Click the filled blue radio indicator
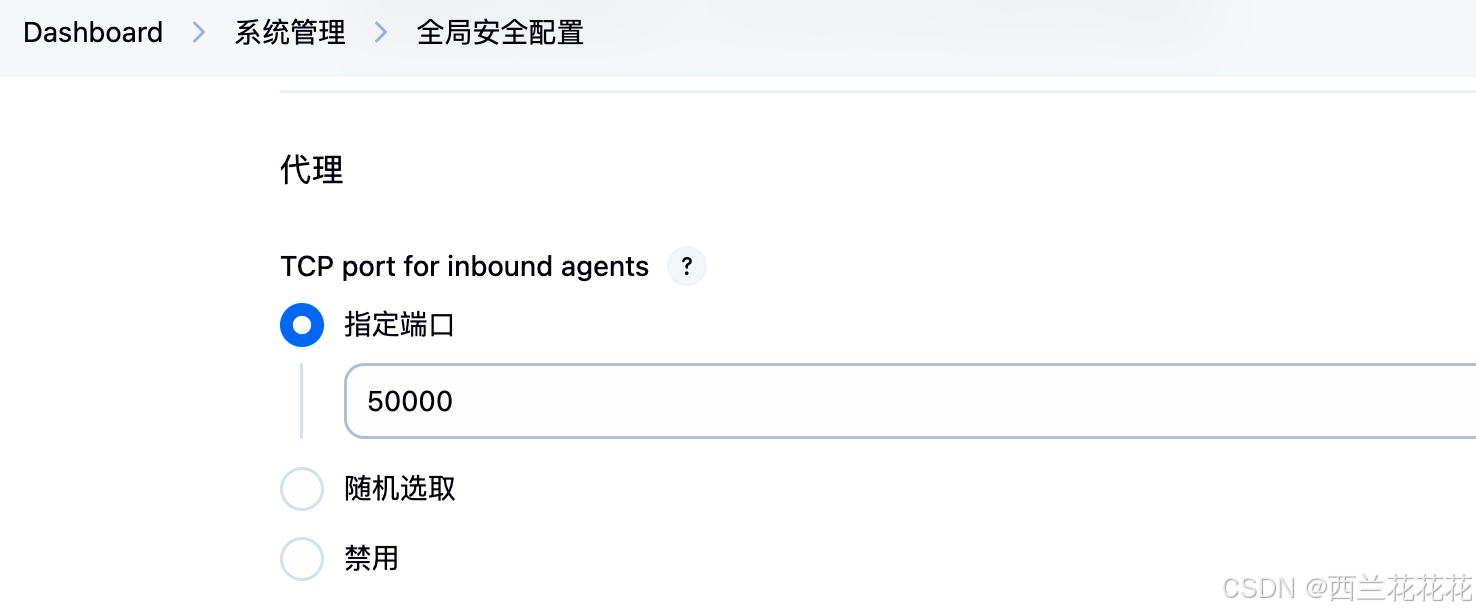The image size is (1476, 614). [302, 325]
